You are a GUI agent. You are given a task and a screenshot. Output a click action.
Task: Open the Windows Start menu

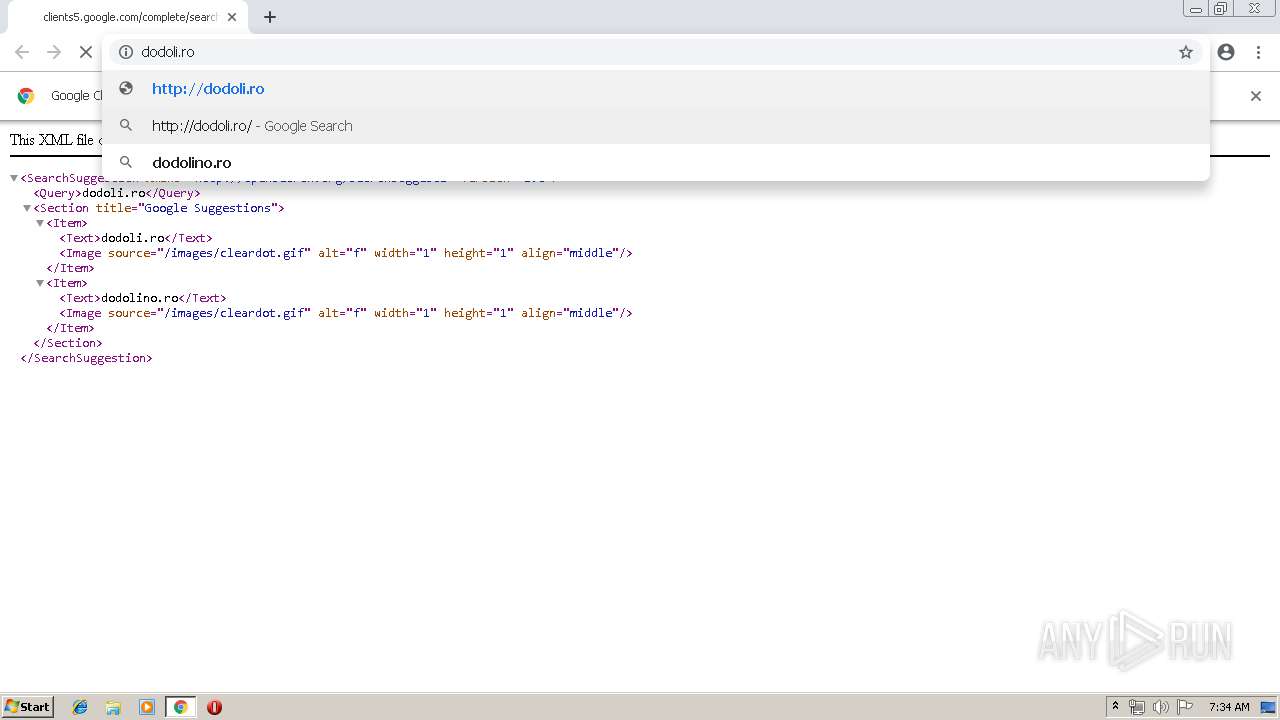coord(28,707)
